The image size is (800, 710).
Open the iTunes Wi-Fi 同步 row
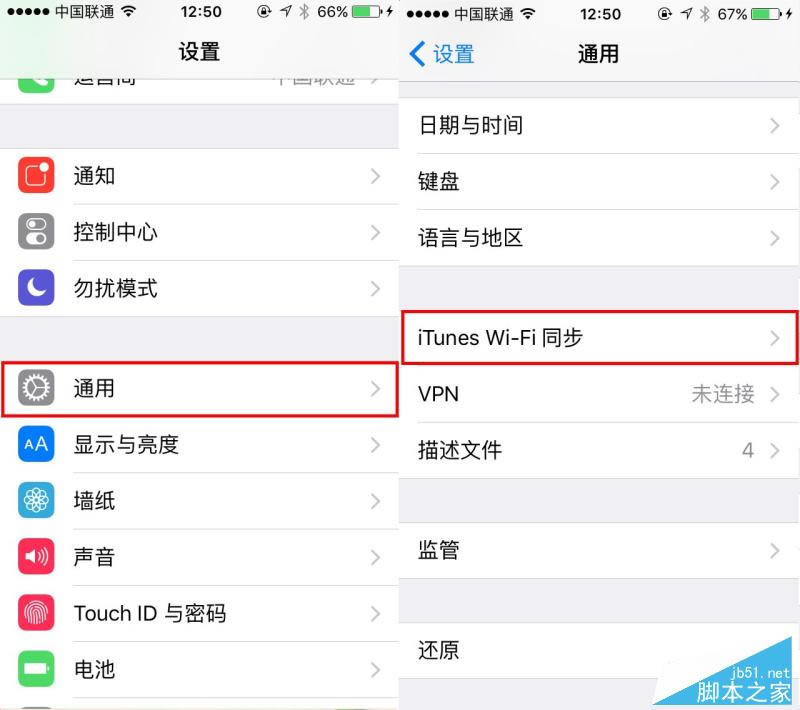(599, 338)
